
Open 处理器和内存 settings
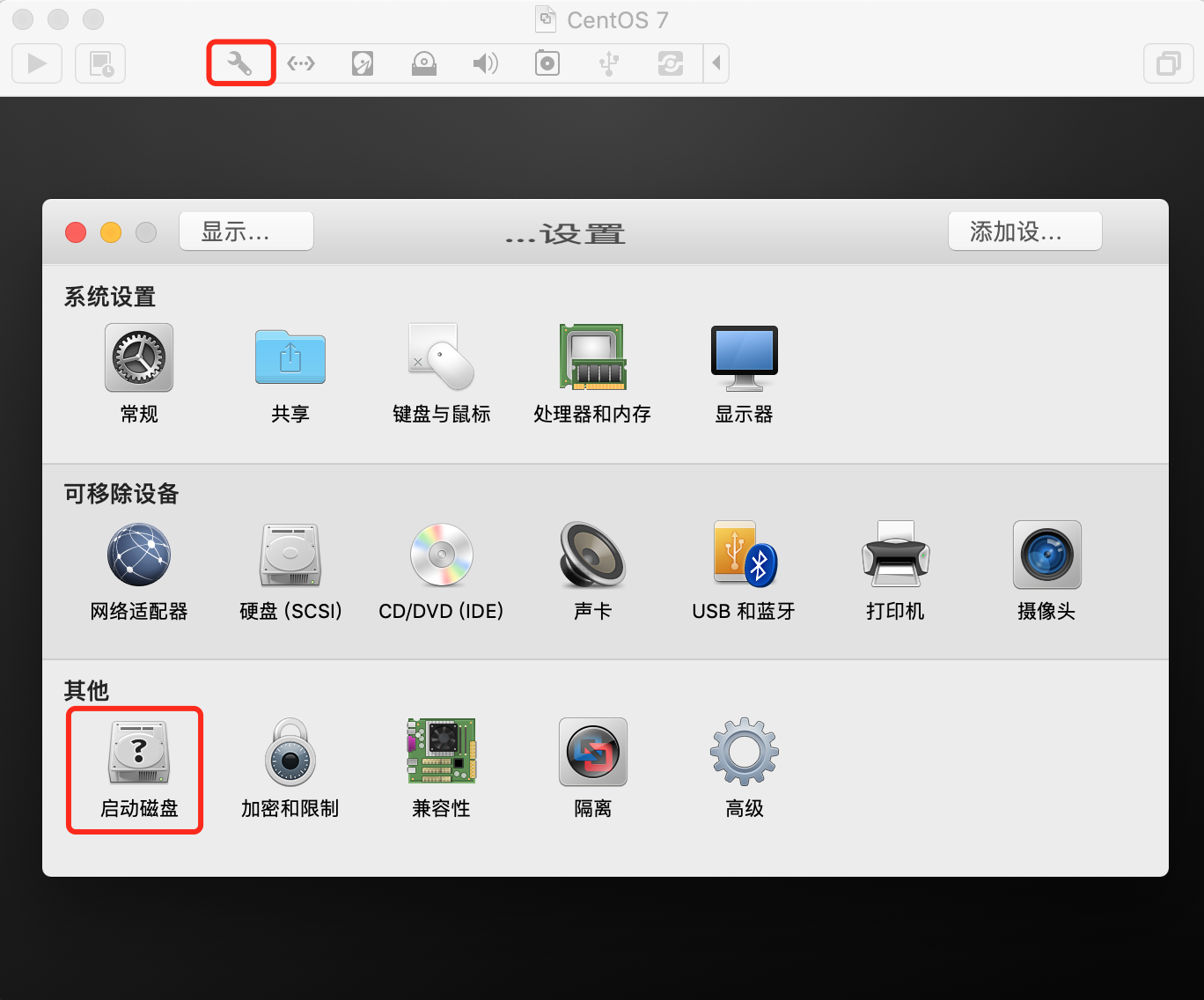(x=592, y=374)
